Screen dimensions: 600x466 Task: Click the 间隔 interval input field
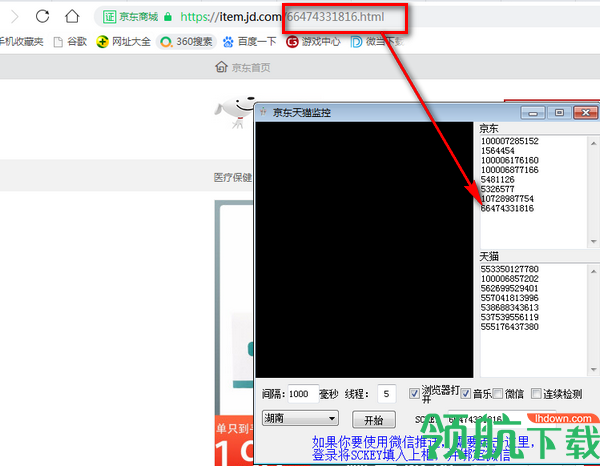[303, 394]
